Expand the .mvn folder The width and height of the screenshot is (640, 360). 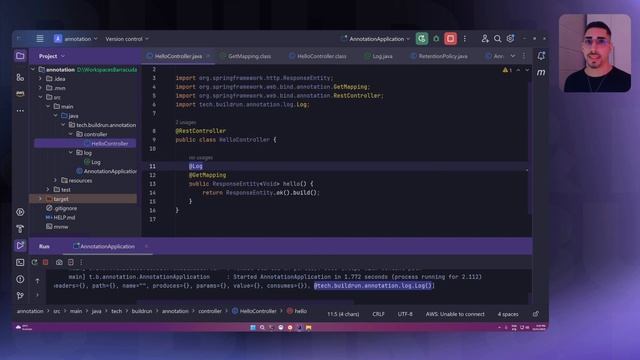(x=40, y=88)
